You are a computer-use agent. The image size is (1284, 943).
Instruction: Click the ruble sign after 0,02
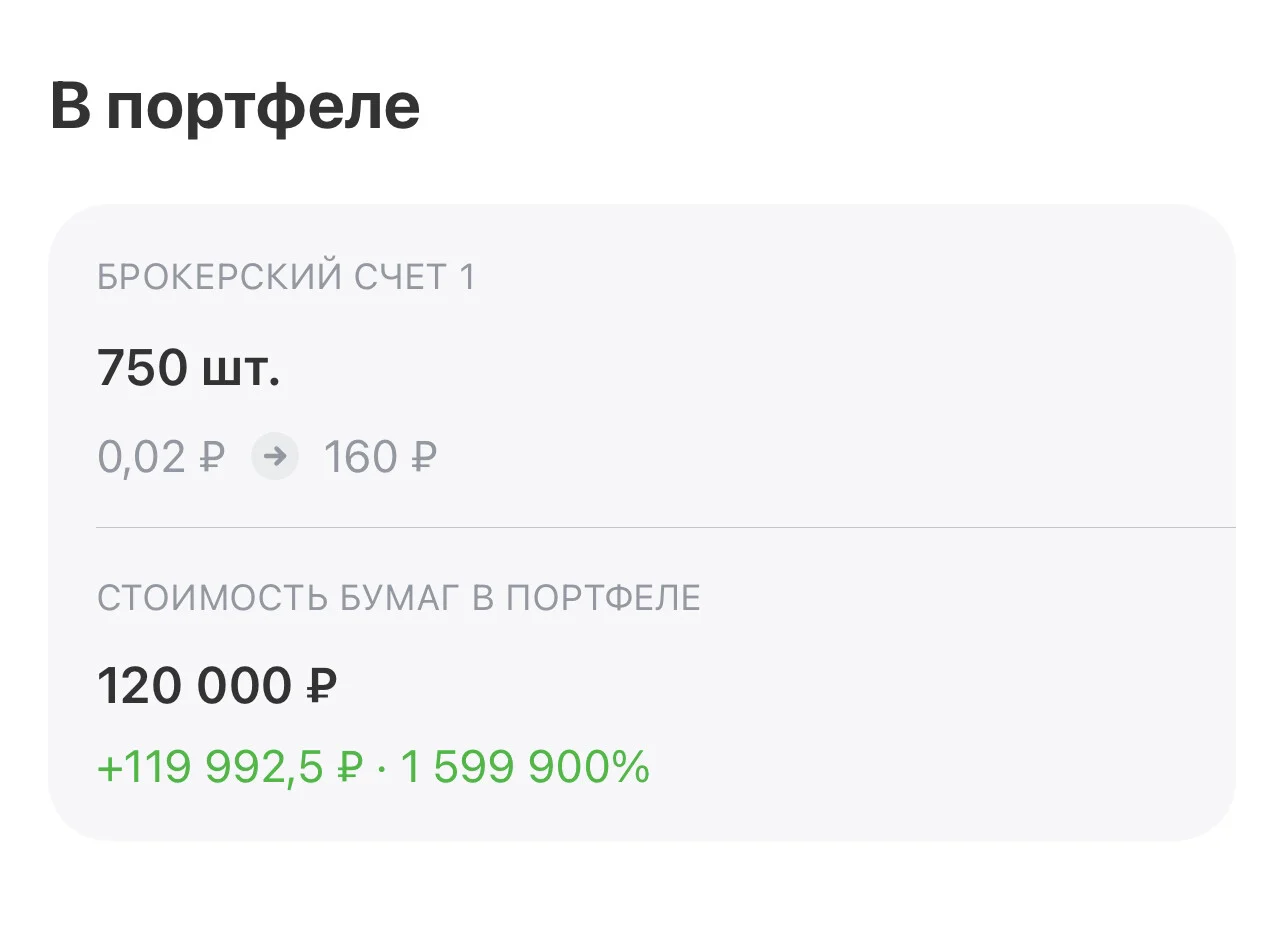(210, 458)
